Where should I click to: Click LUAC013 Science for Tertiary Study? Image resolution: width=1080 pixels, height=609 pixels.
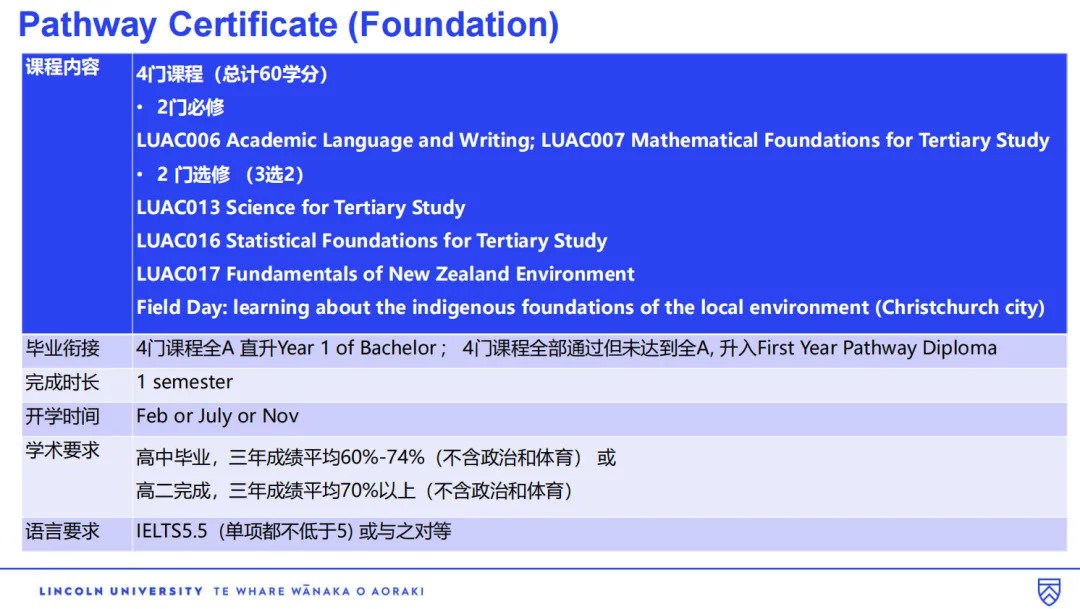(x=300, y=208)
